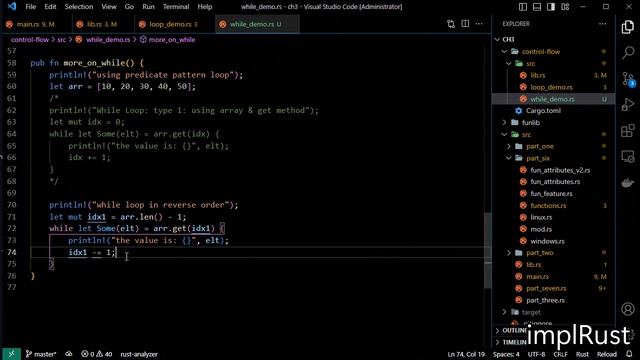Open Remote Explorer view

(x=628, y=157)
